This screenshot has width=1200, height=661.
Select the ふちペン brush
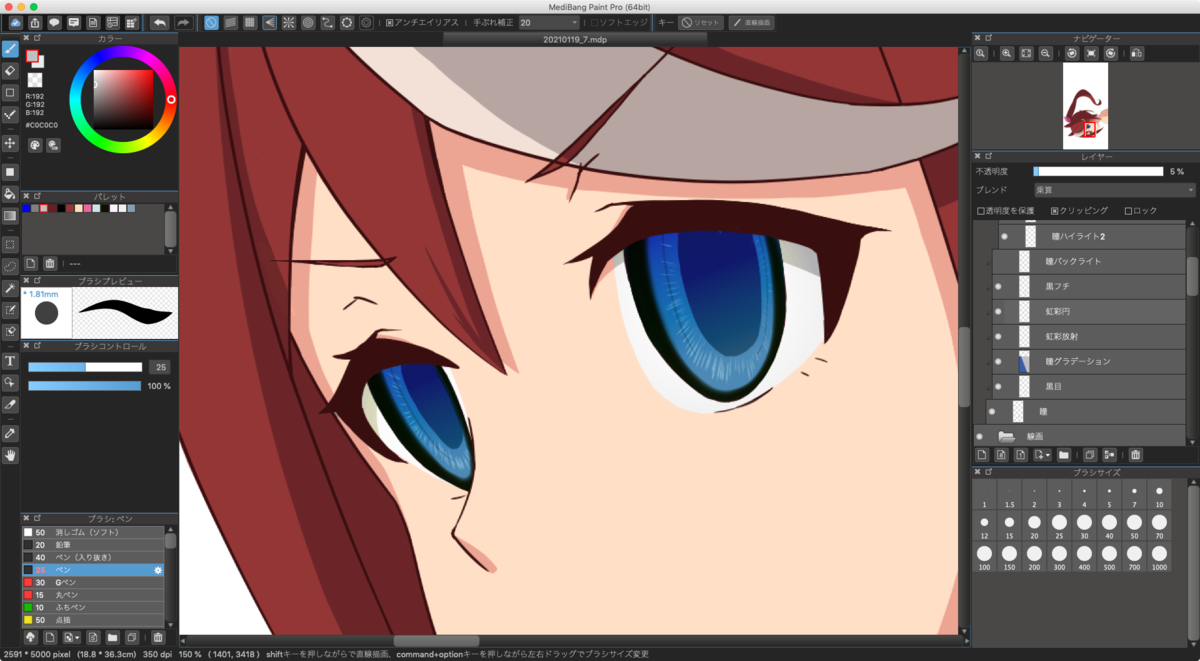coord(93,607)
